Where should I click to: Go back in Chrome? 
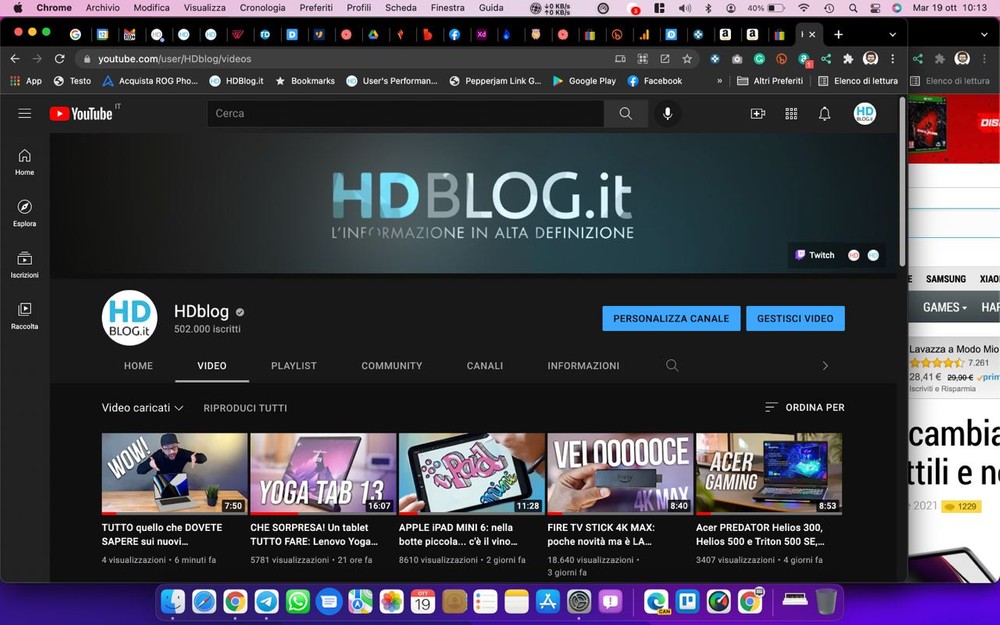[x=15, y=59]
